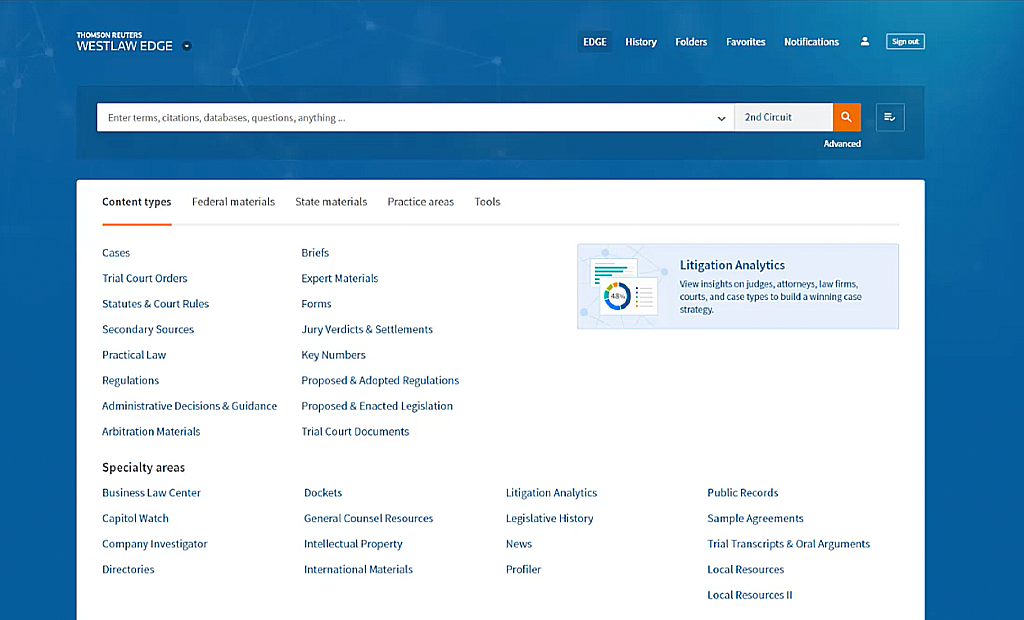Switch to the Federal materials tab
This screenshot has width=1024, height=620.
pos(233,202)
